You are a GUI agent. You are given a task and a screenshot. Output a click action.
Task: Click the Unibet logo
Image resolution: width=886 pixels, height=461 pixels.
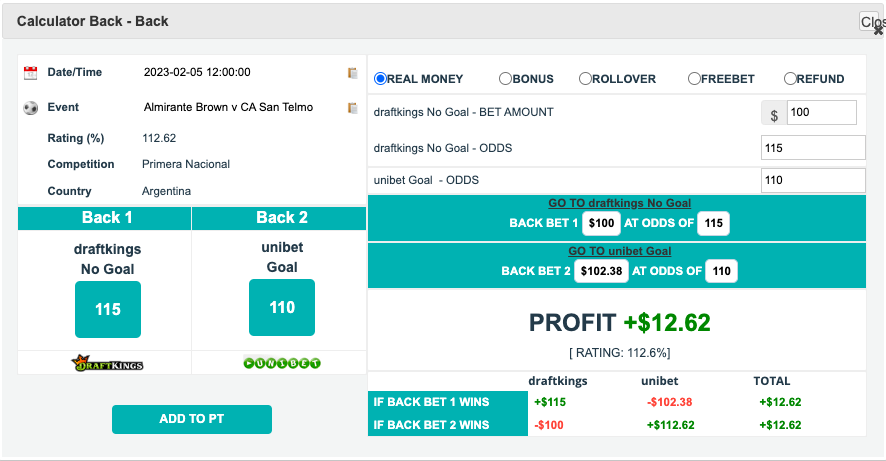(282, 363)
